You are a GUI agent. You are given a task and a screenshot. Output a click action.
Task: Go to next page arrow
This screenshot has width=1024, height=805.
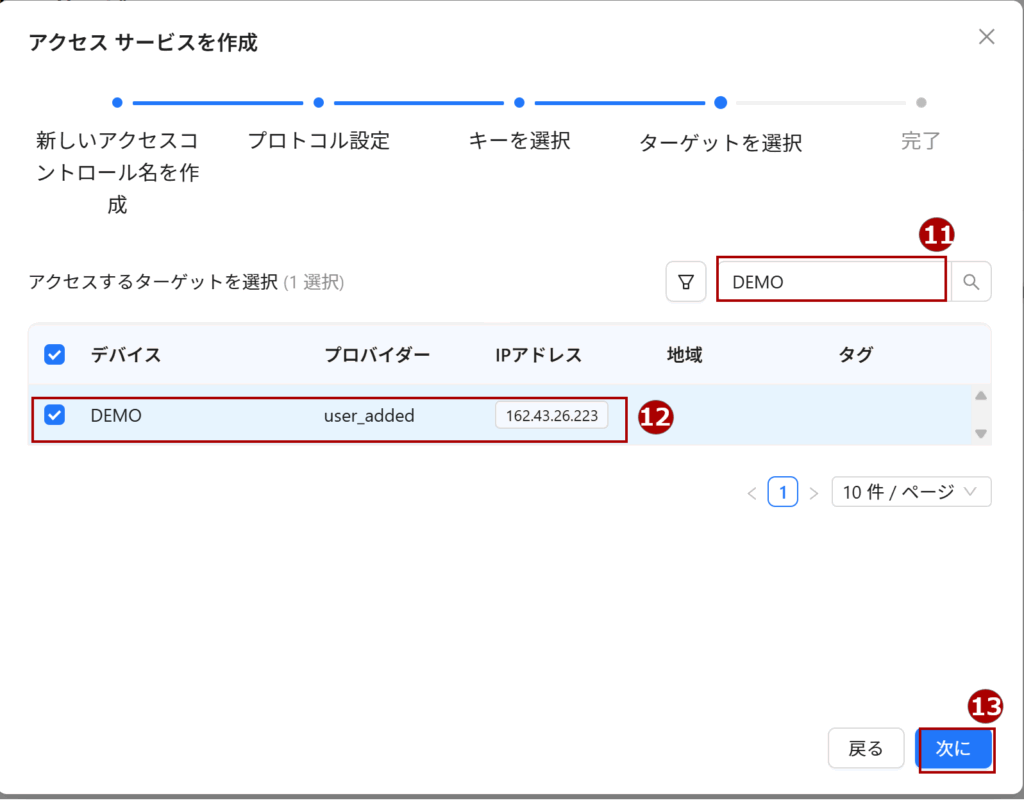click(x=814, y=492)
